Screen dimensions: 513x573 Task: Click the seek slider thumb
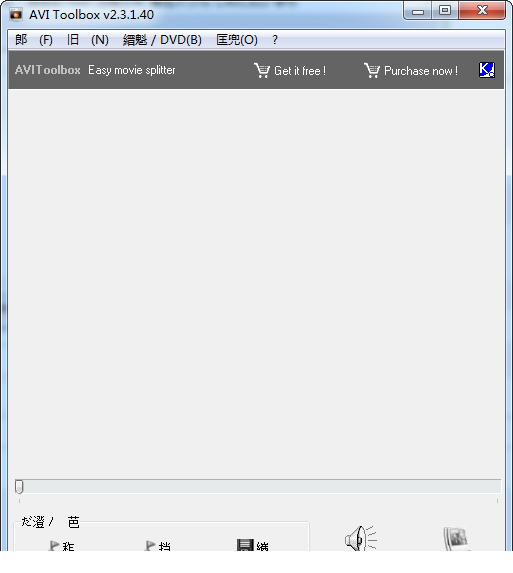click(x=19, y=486)
